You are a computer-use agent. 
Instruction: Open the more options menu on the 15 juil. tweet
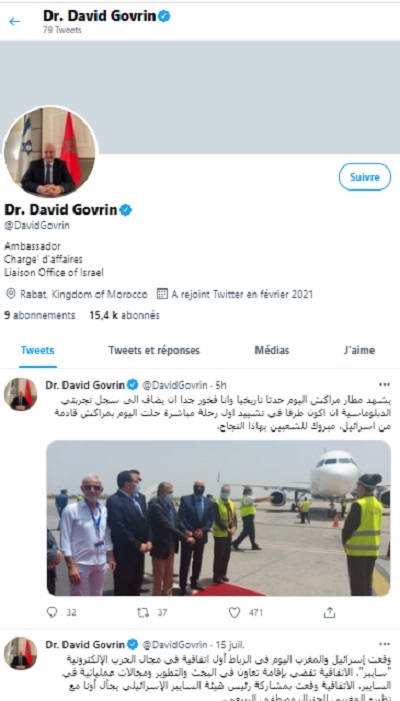coord(384,644)
